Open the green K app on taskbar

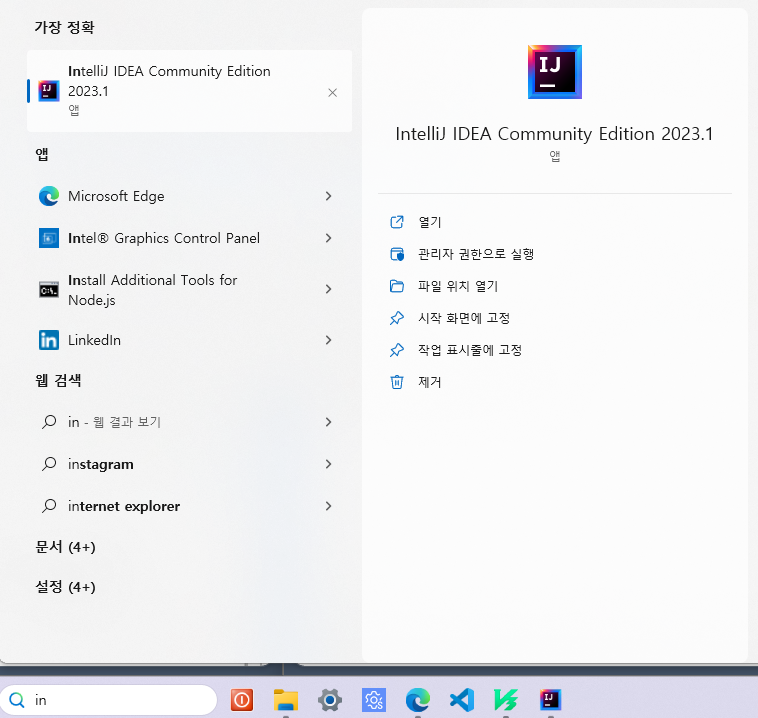coord(506,700)
